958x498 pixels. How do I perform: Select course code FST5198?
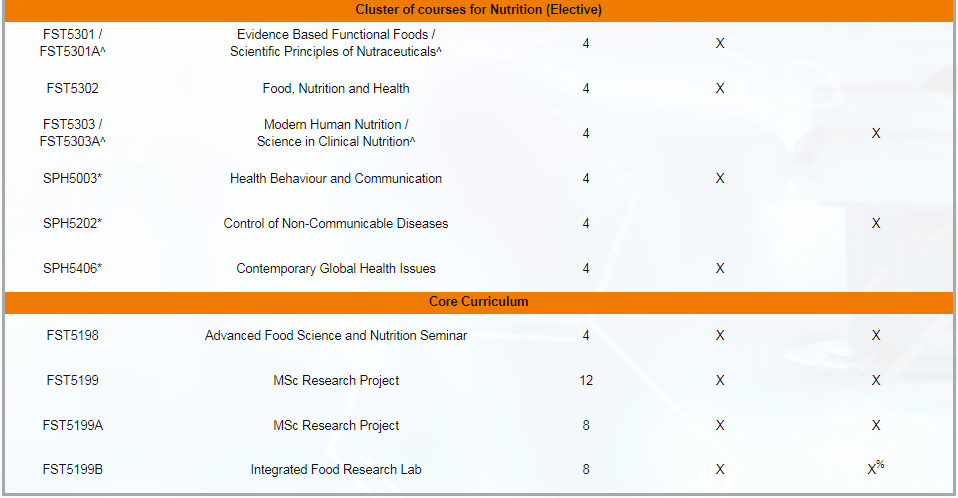[x=72, y=335]
